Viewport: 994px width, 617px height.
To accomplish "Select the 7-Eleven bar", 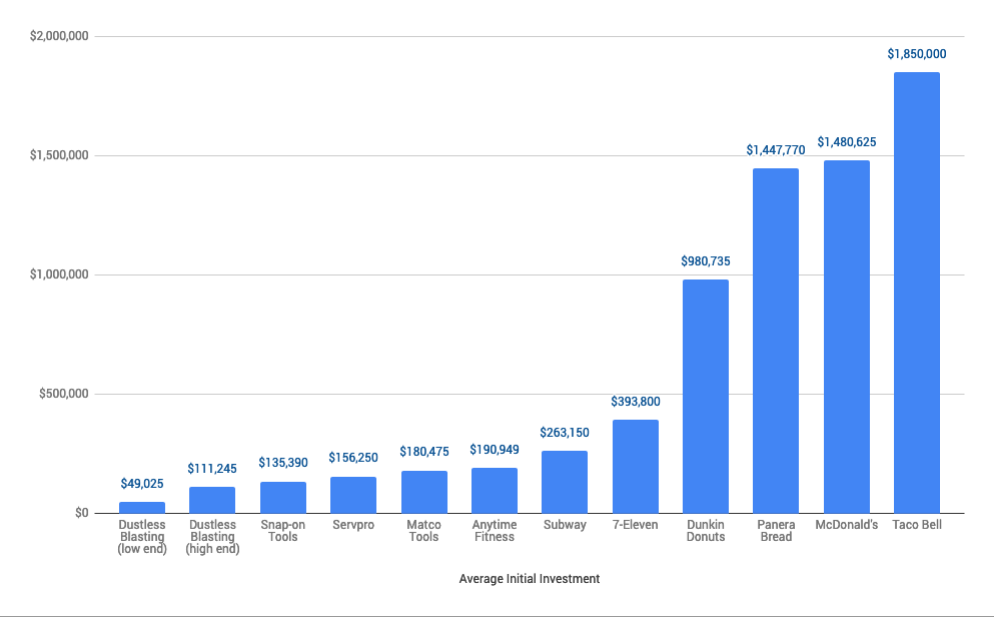I will point(635,466).
